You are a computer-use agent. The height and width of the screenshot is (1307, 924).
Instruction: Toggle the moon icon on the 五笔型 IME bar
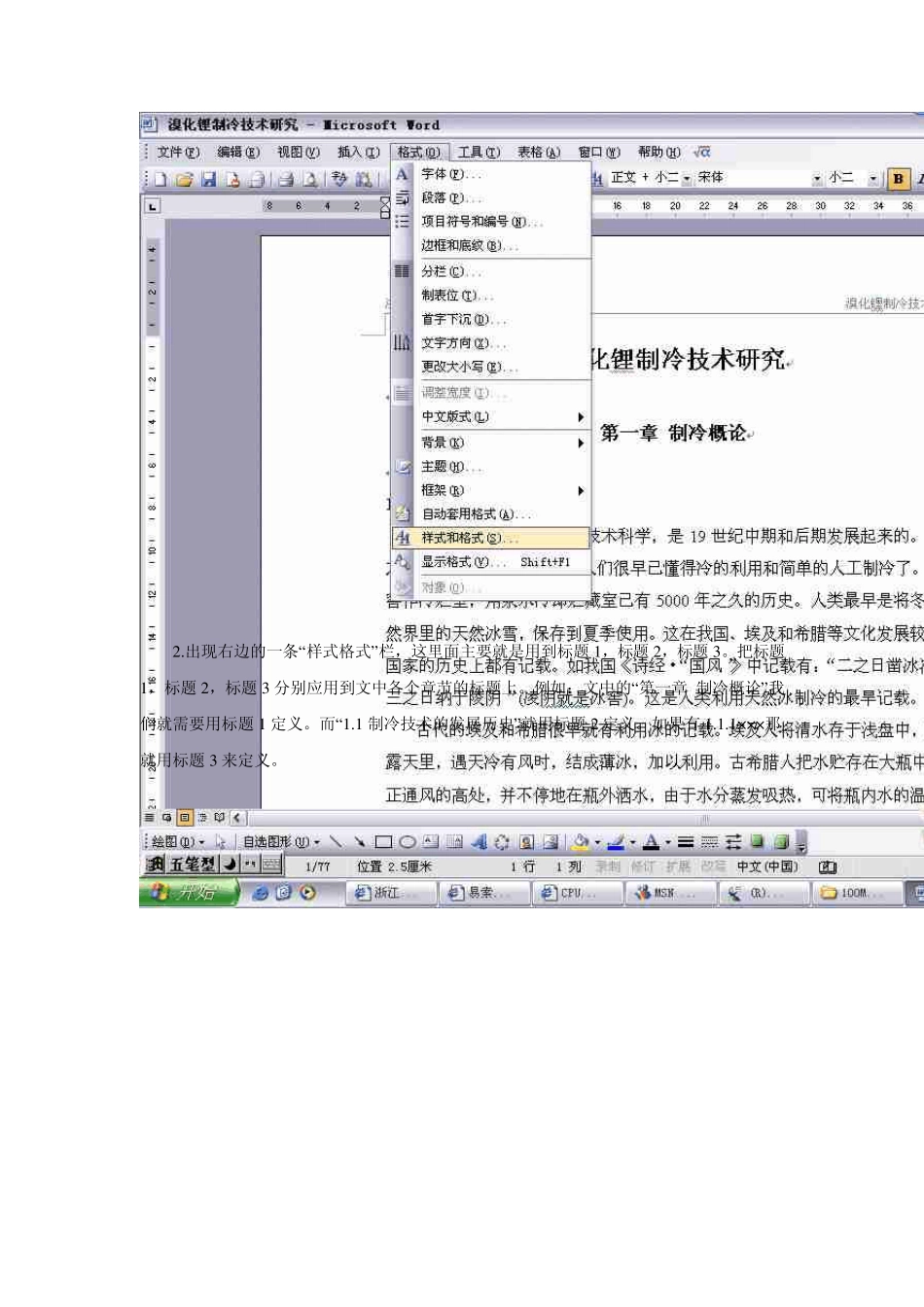tap(230, 864)
